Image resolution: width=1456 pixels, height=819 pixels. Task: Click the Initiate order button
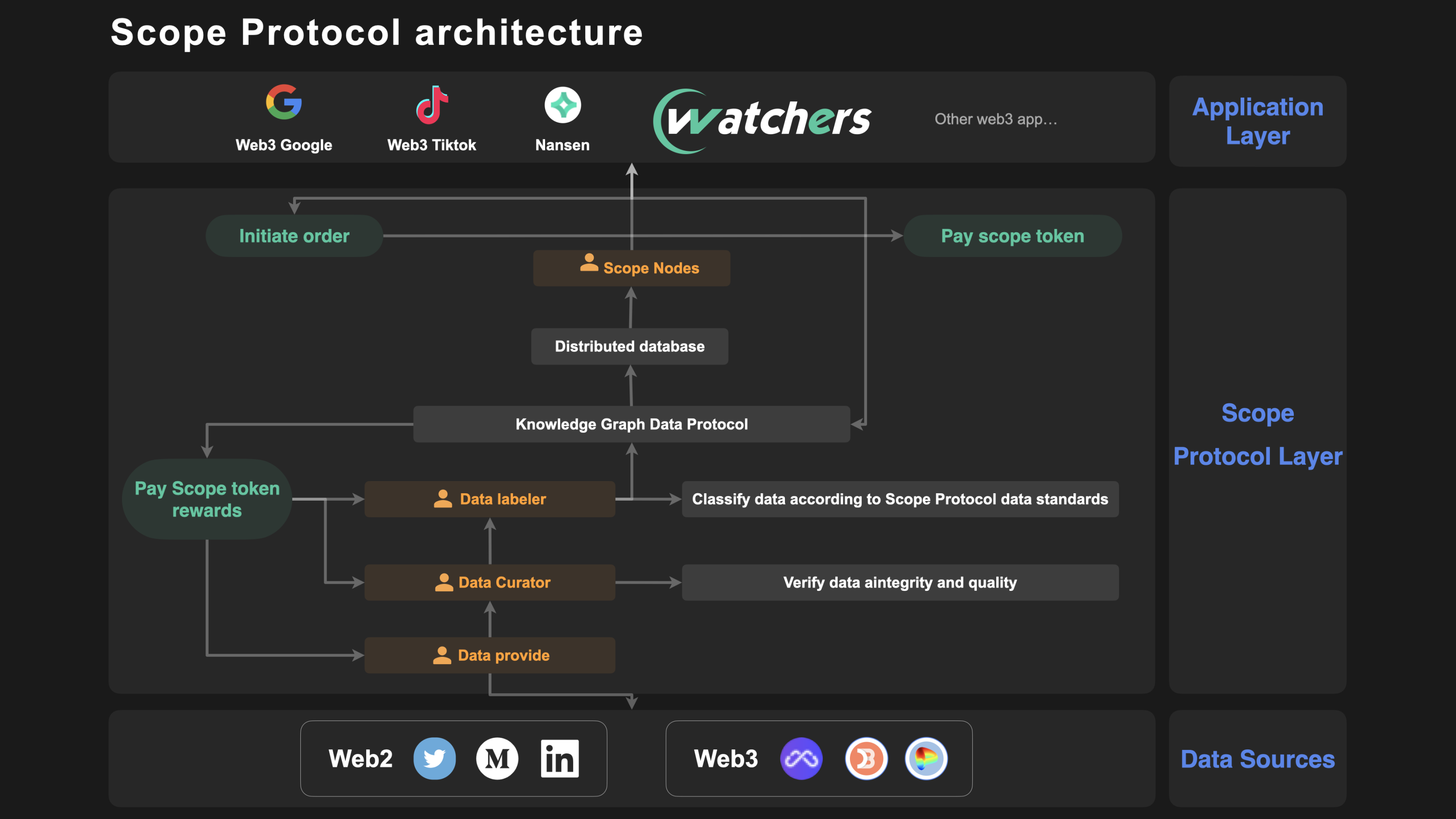click(x=294, y=236)
